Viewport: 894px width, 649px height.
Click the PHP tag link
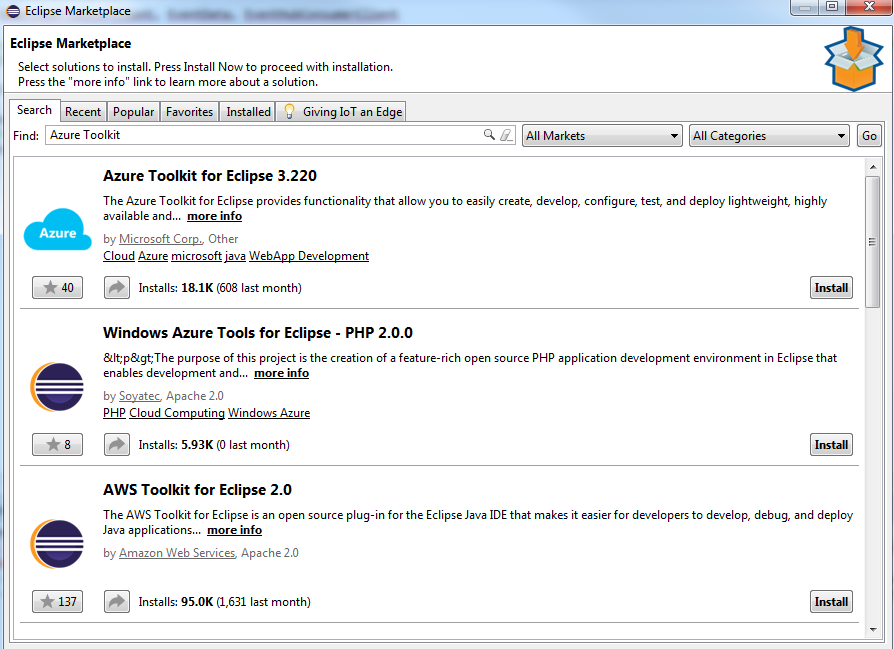114,413
